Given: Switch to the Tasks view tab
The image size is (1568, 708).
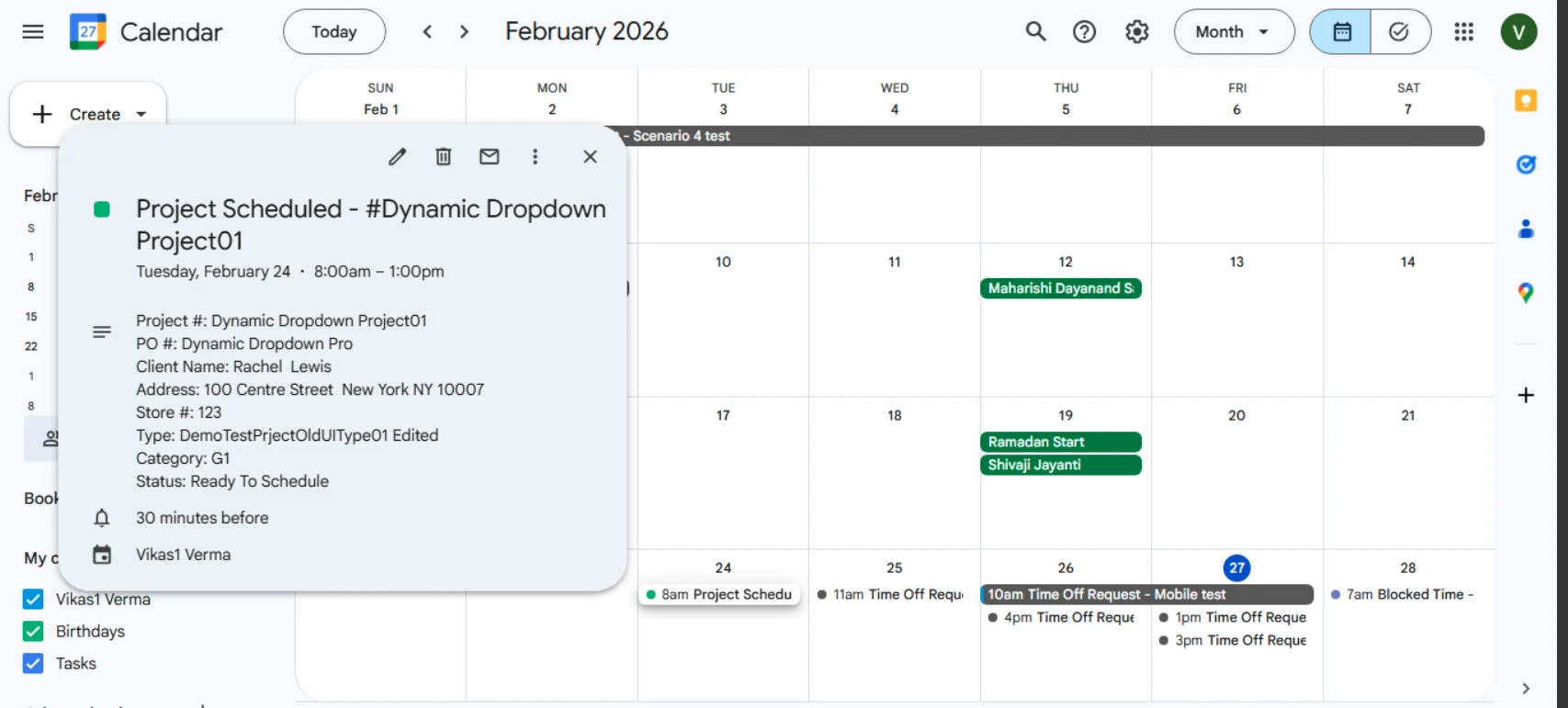Looking at the screenshot, I should click(x=1399, y=32).
